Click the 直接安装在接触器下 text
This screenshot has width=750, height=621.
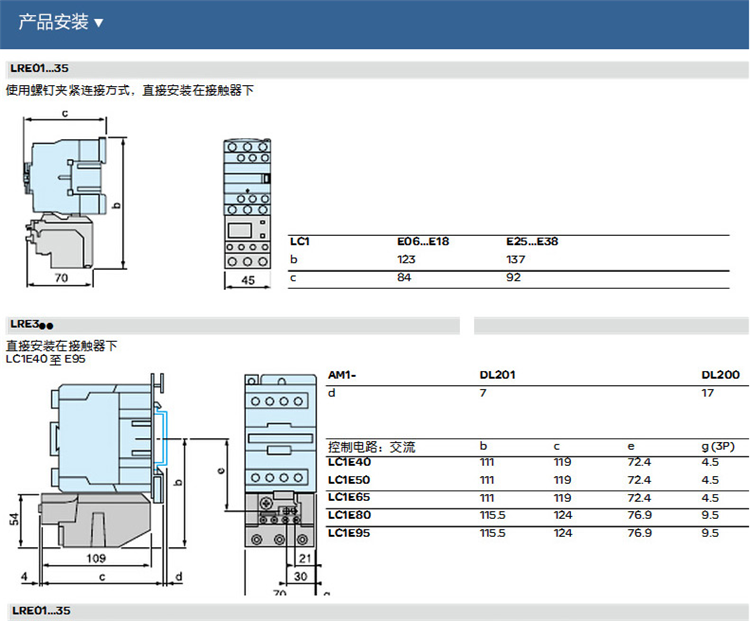tap(61, 346)
